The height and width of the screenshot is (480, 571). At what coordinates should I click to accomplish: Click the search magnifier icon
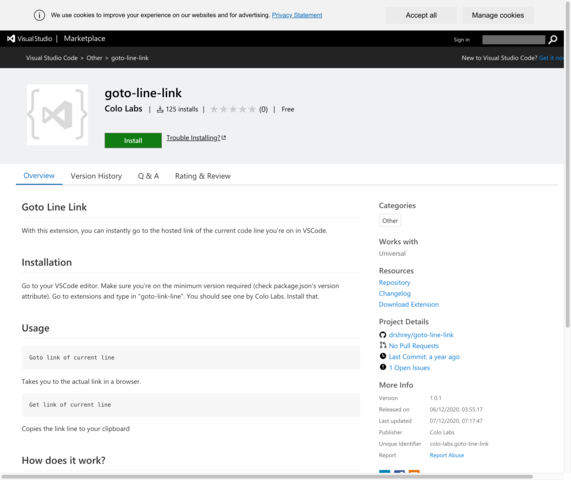pos(552,39)
